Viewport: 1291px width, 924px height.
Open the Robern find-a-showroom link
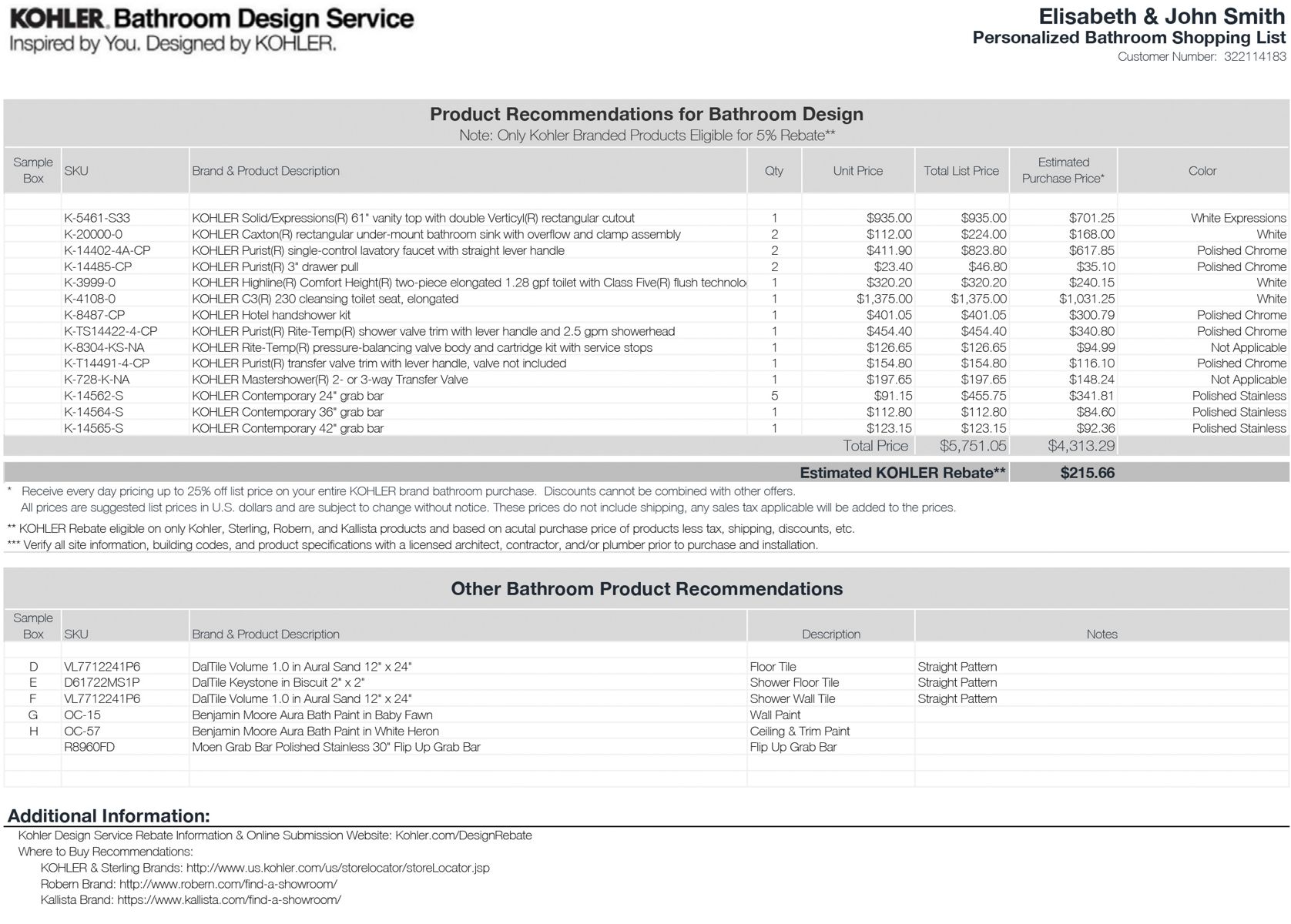click(228, 884)
